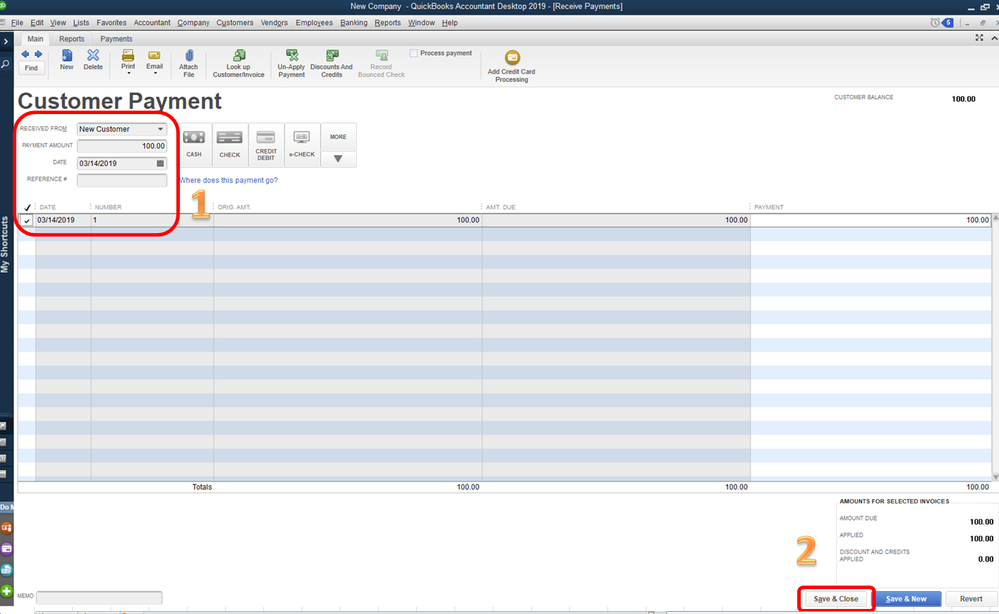Click the Revert button
This screenshot has height=614, width=999.
pos(971,599)
